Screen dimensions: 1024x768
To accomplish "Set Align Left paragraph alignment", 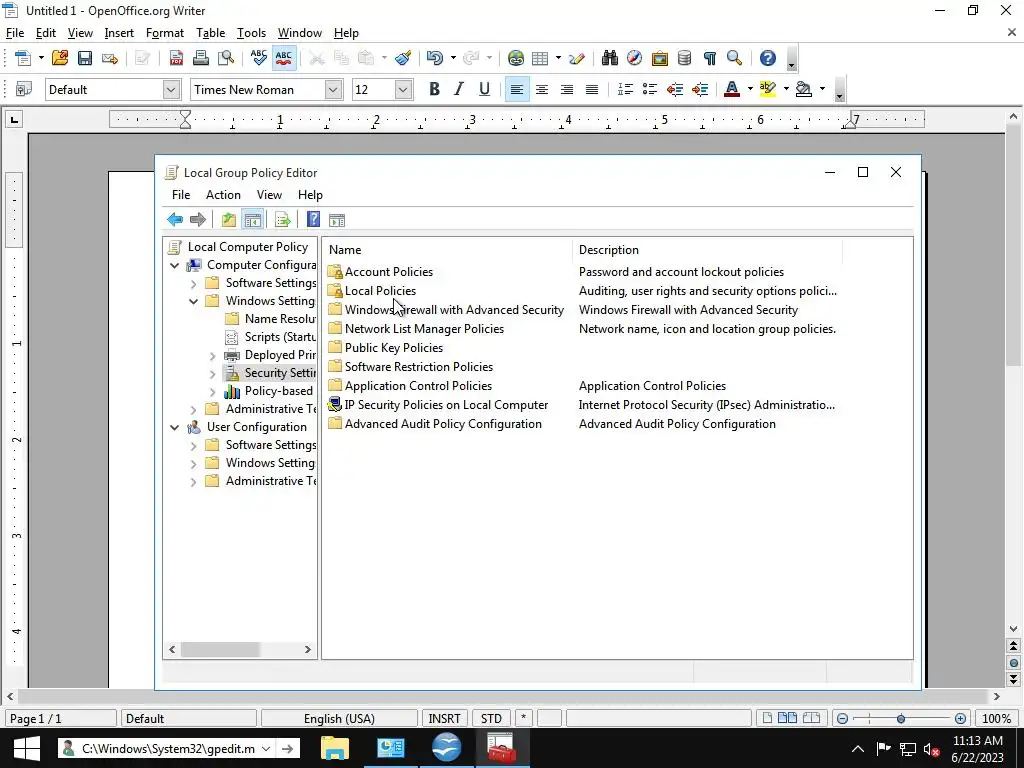I will pos(517,89).
